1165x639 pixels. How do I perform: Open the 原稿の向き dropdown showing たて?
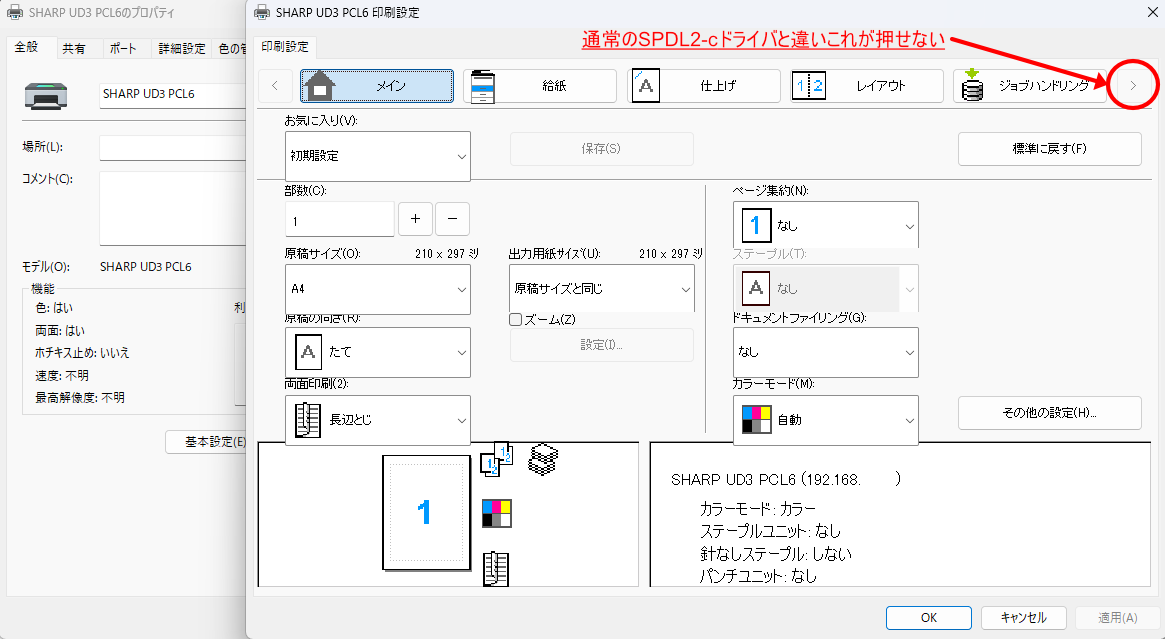pyautogui.click(x=377, y=352)
